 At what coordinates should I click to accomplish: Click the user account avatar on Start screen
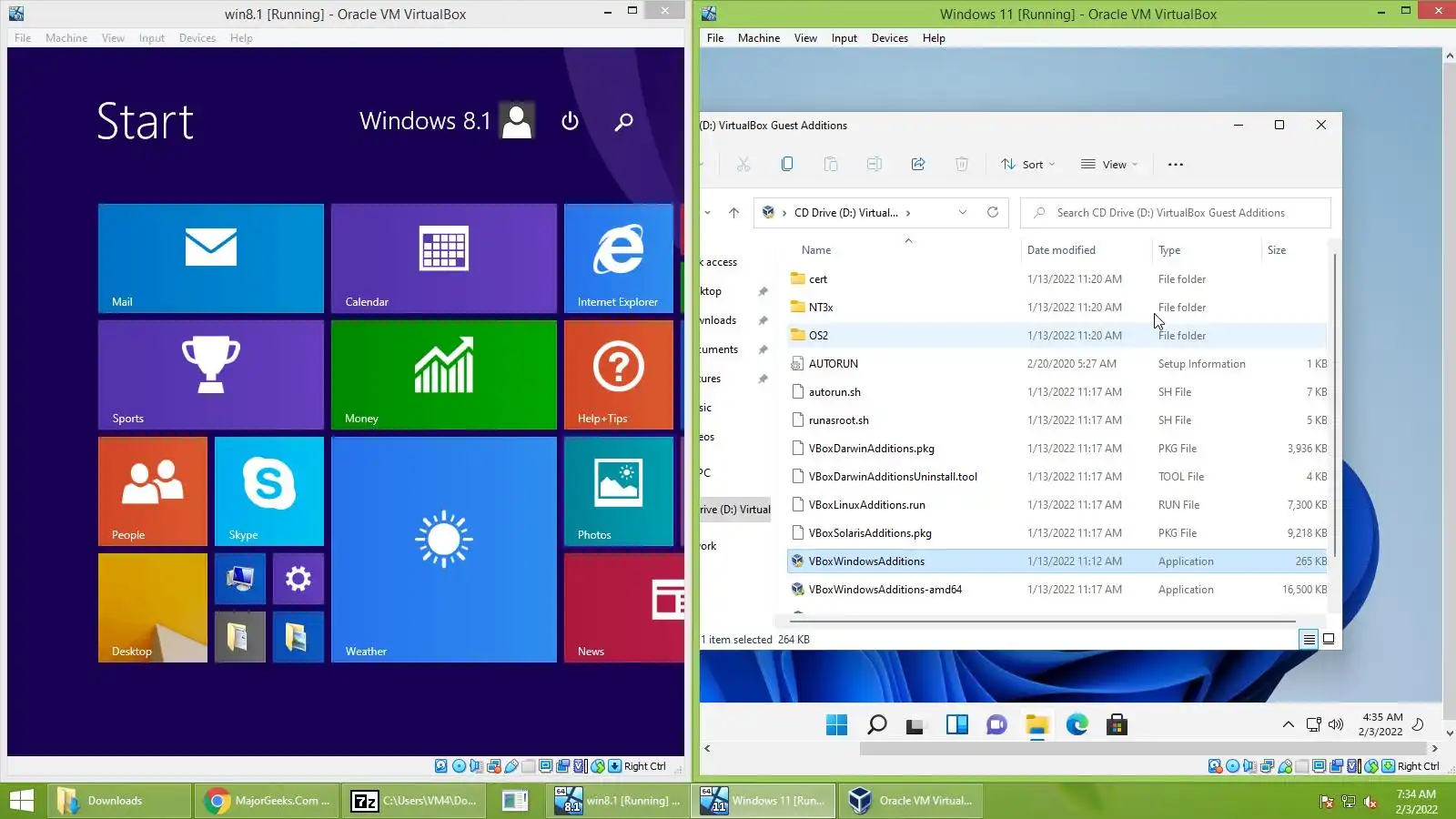[517, 120]
